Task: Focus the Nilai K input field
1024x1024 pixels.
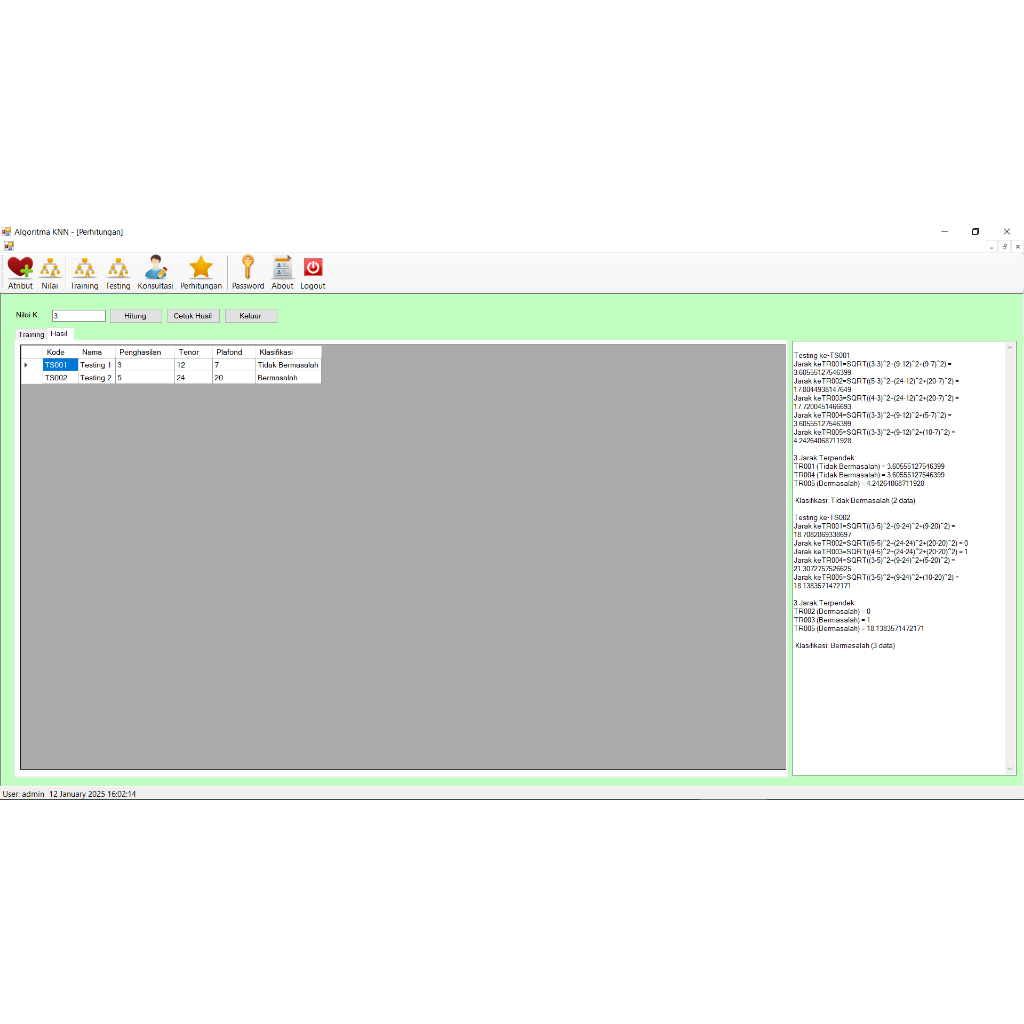Action: pos(79,316)
